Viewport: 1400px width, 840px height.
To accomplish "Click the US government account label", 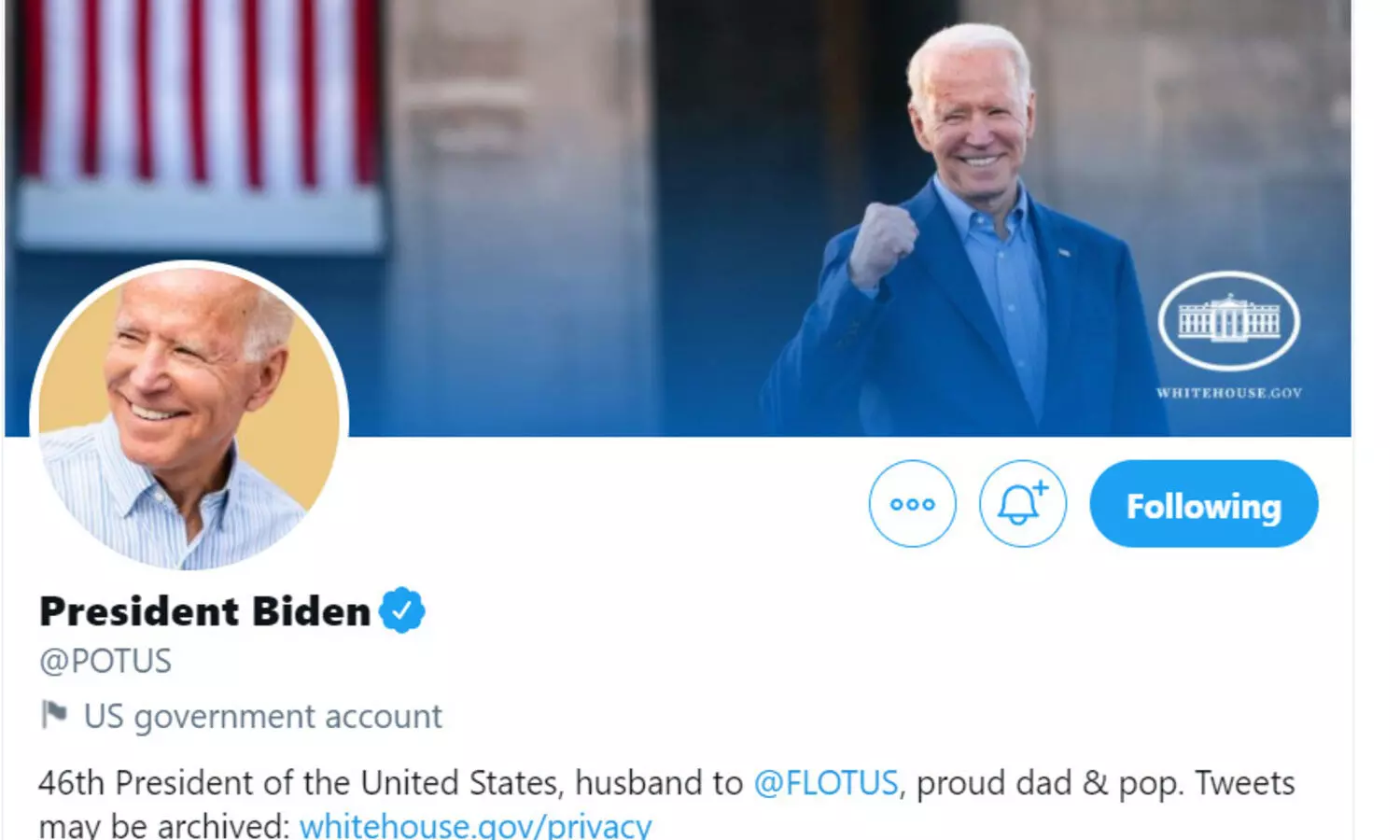I will (262, 716).
